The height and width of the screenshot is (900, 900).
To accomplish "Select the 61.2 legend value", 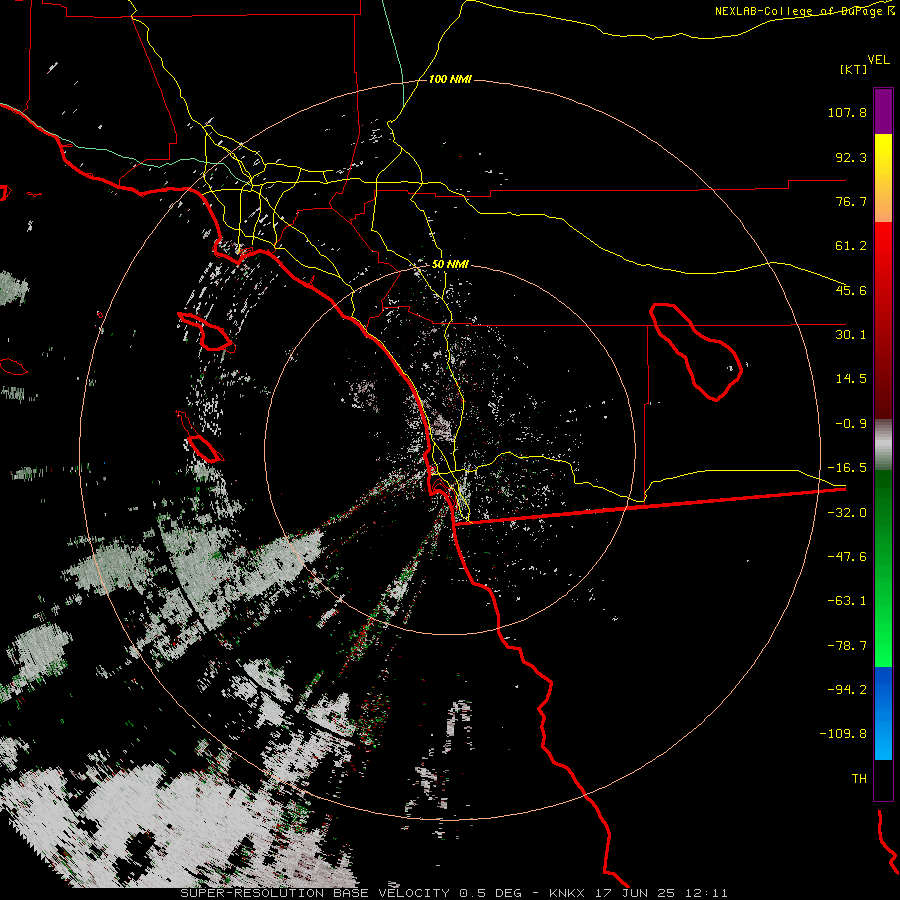I will click(851, 246).
